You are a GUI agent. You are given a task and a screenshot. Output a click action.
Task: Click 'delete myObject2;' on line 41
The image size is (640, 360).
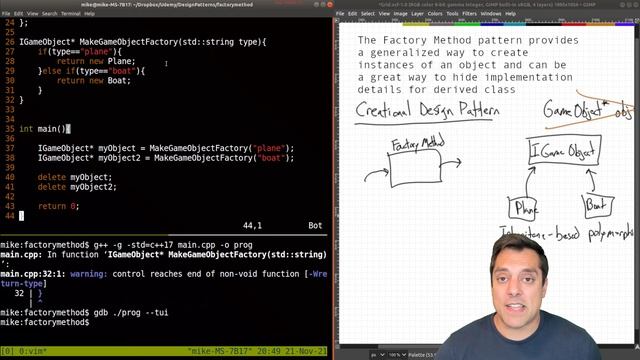click(77, 187)
